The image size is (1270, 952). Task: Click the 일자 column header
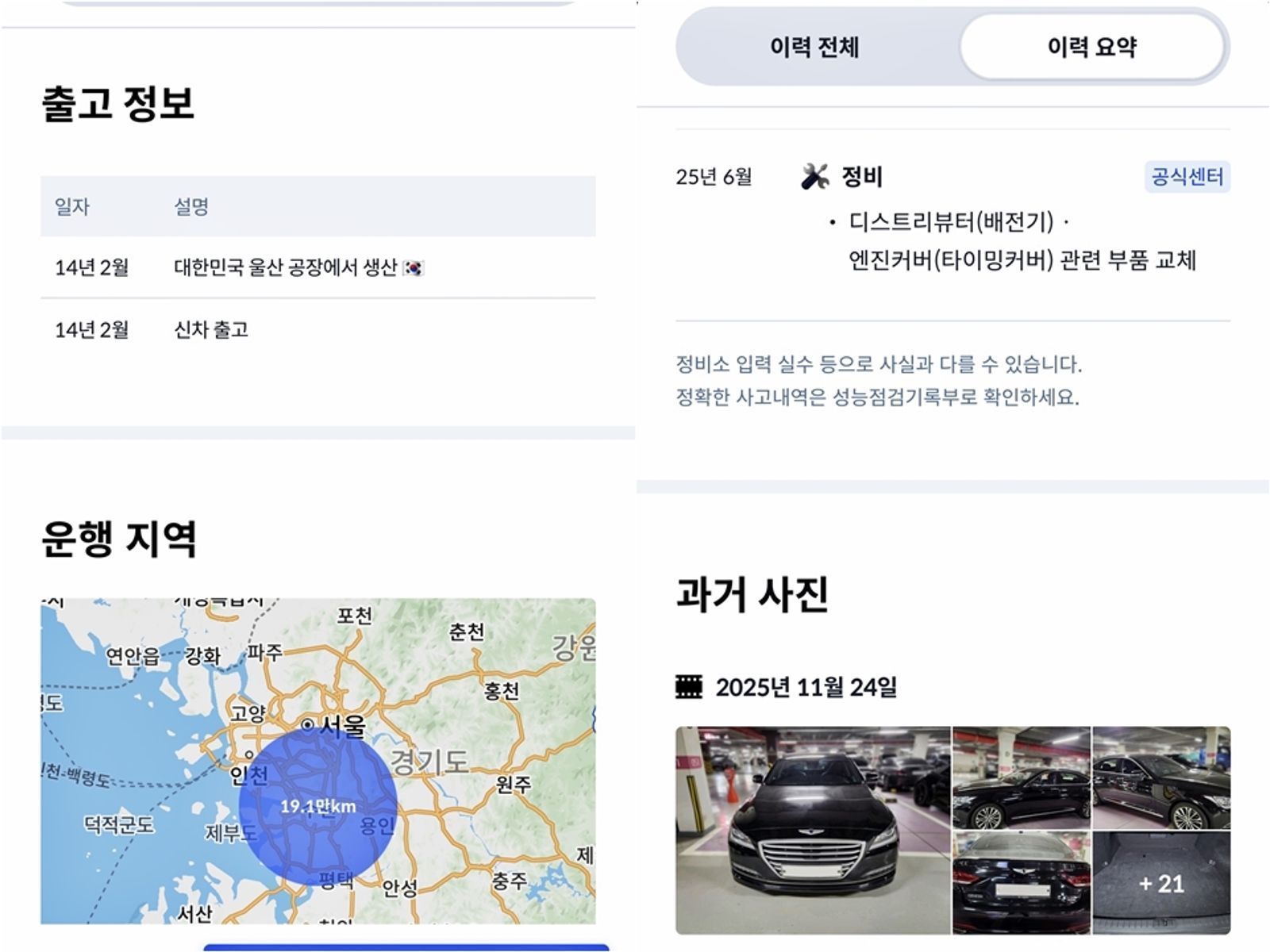71,207
